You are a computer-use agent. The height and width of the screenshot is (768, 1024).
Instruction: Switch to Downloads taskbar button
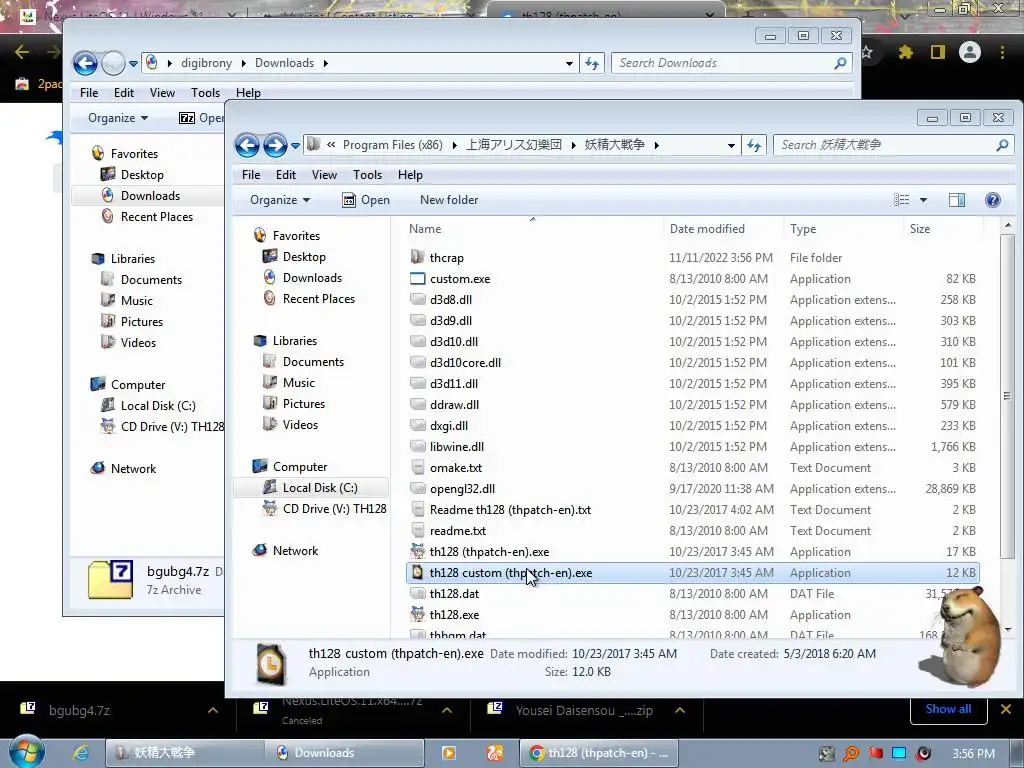[344, 753]
